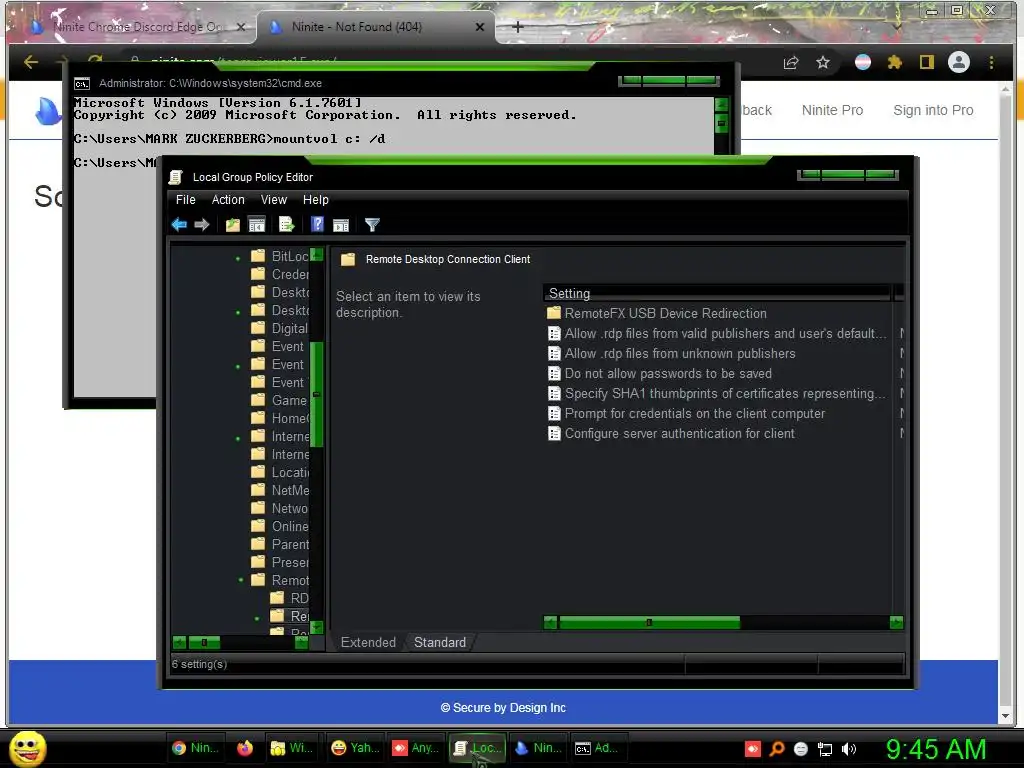This screenshot has width=1024, height=768.
Task: Click the volume speaker tray icon
Action: [849, 749]
